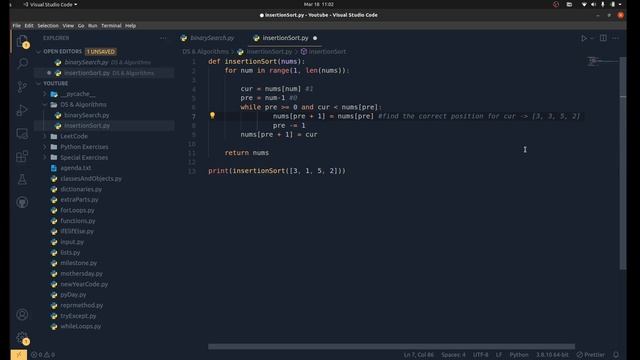This screenshot has width=640, height=360.
Task: Open agenda.txt file
Action: point(104,168)
